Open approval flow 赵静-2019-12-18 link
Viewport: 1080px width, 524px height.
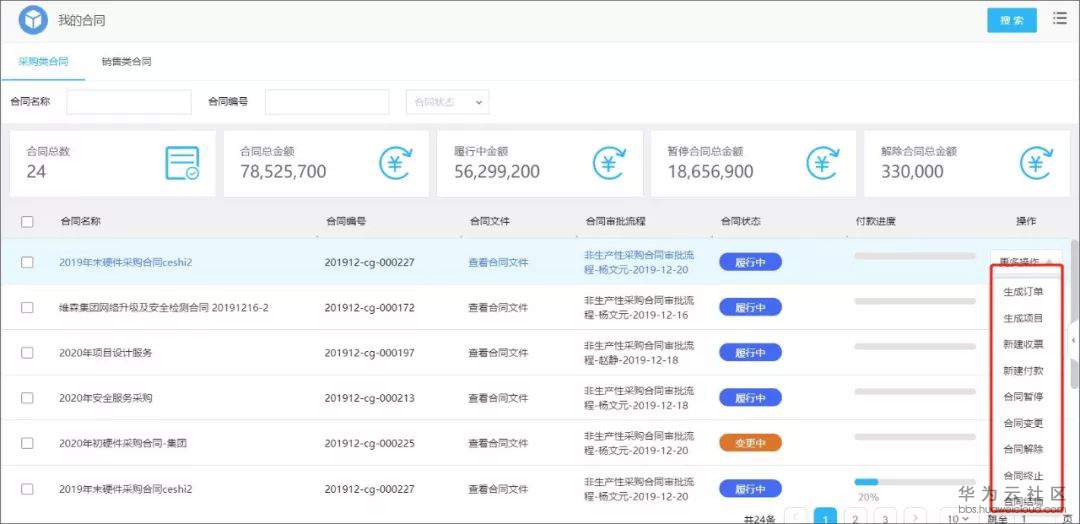[x=639, y=353]
